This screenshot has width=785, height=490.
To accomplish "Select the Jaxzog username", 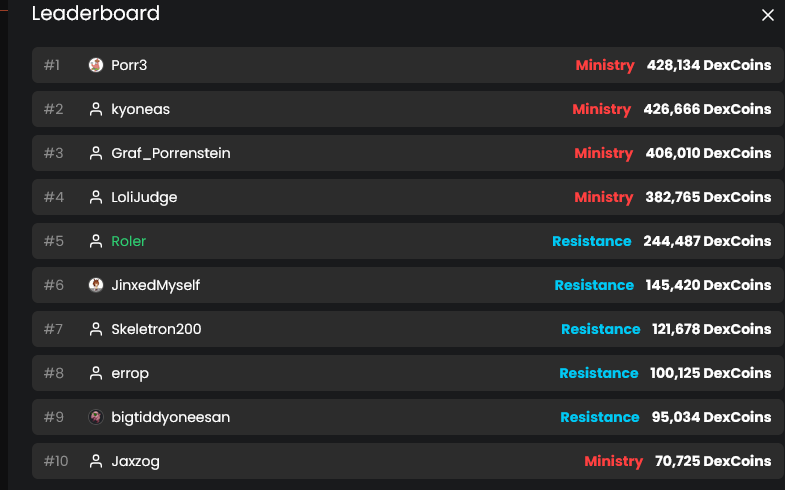I will click(x=135, y=461).
